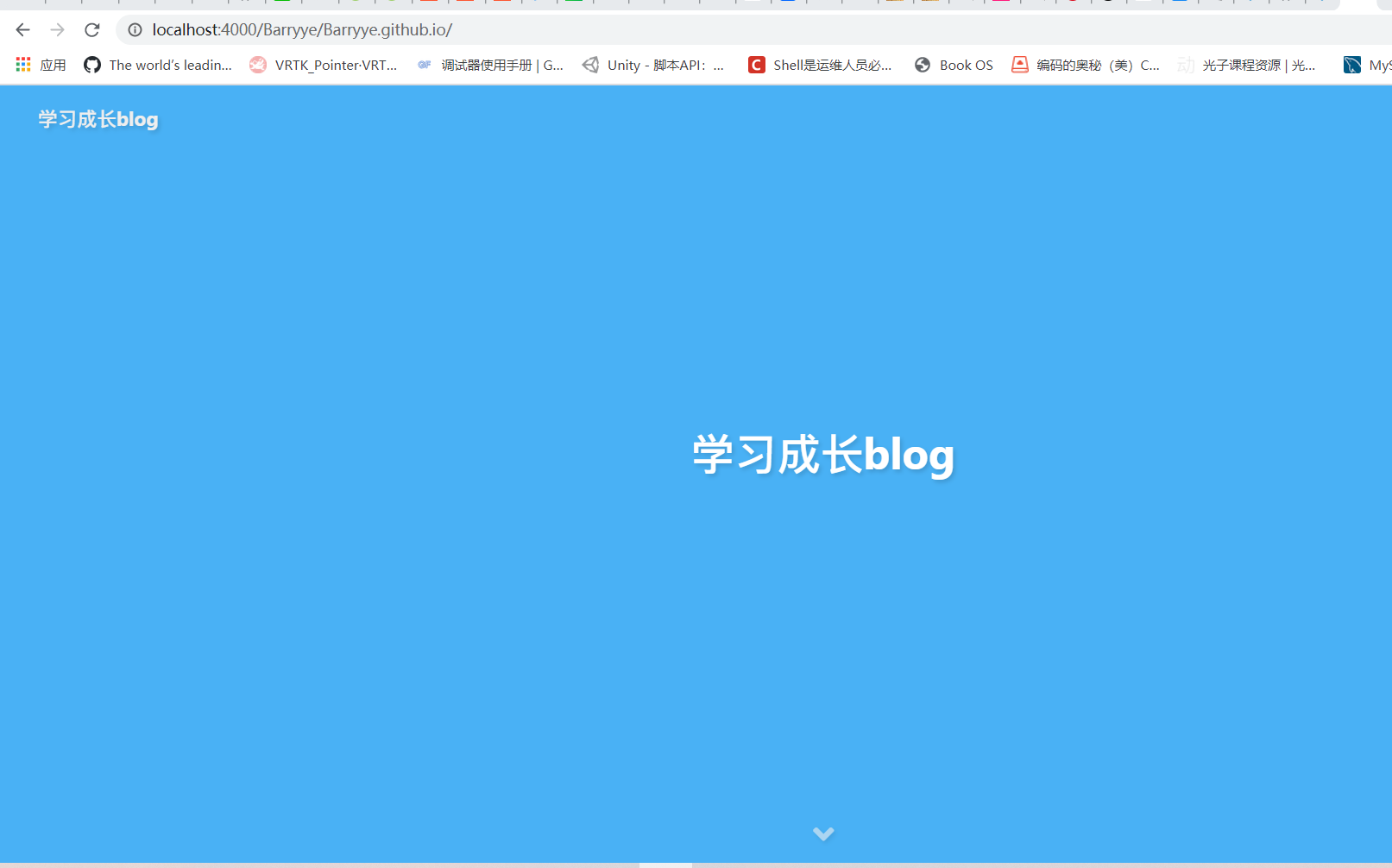Click the site information icon in address bar
This screenshot has width=1392, height=868.
135,29
